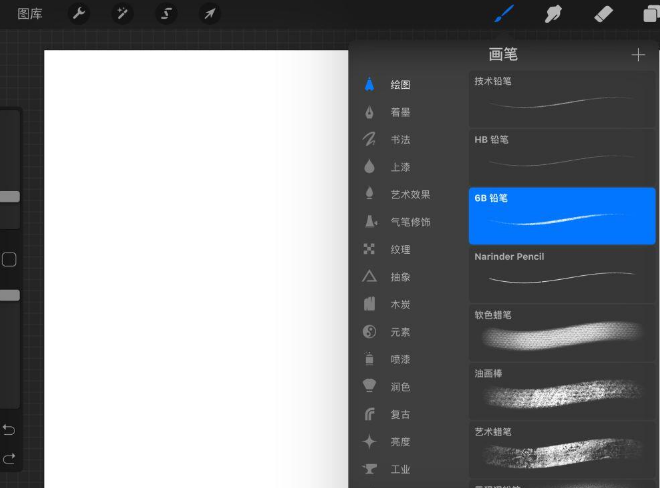The width and height of the screenshot is (660, 488).
Task: Click the 喷漆 spray can icon
Action: [x=369, y=359]
